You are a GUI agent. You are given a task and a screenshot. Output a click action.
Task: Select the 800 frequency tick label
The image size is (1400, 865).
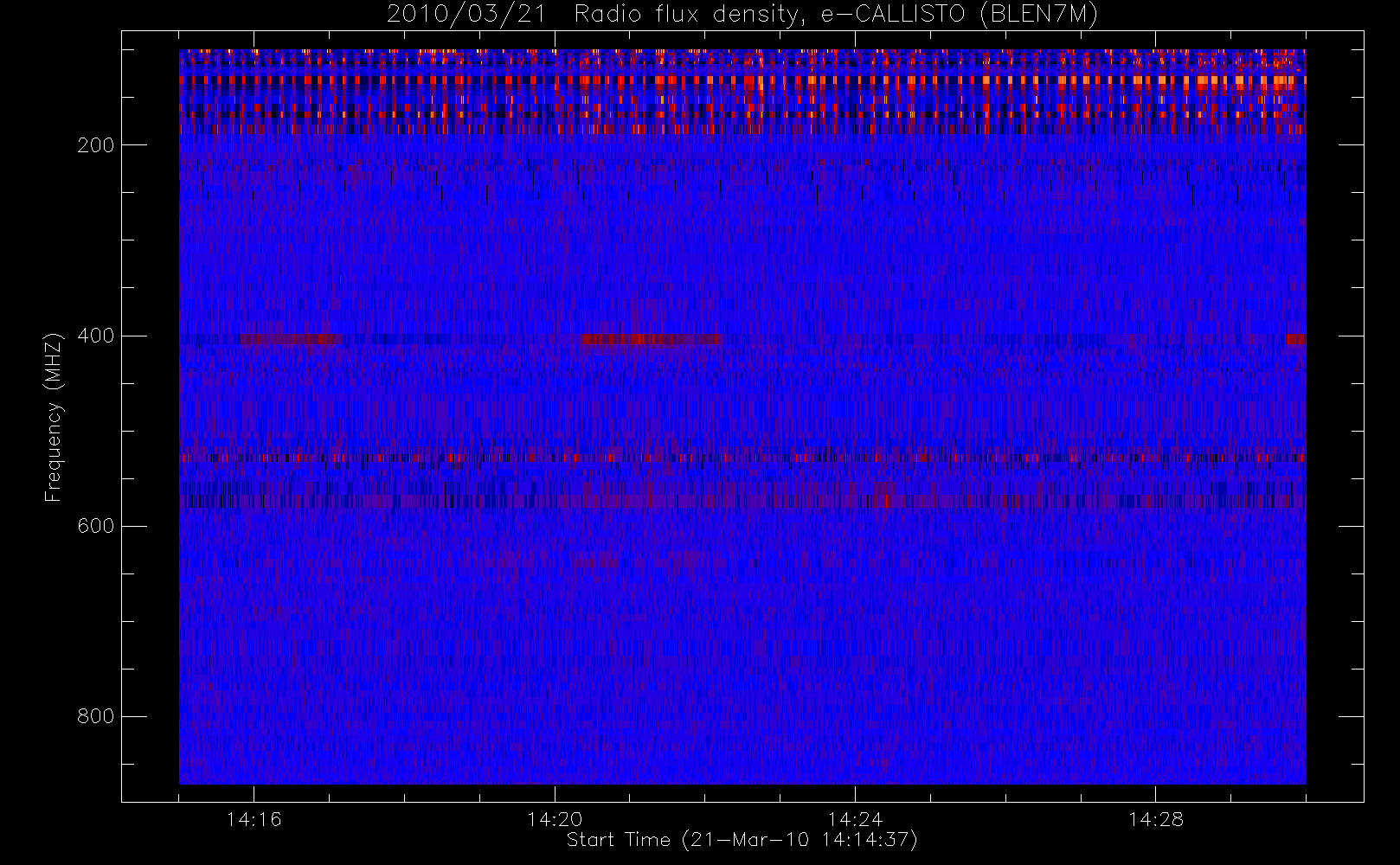point(96,716)
